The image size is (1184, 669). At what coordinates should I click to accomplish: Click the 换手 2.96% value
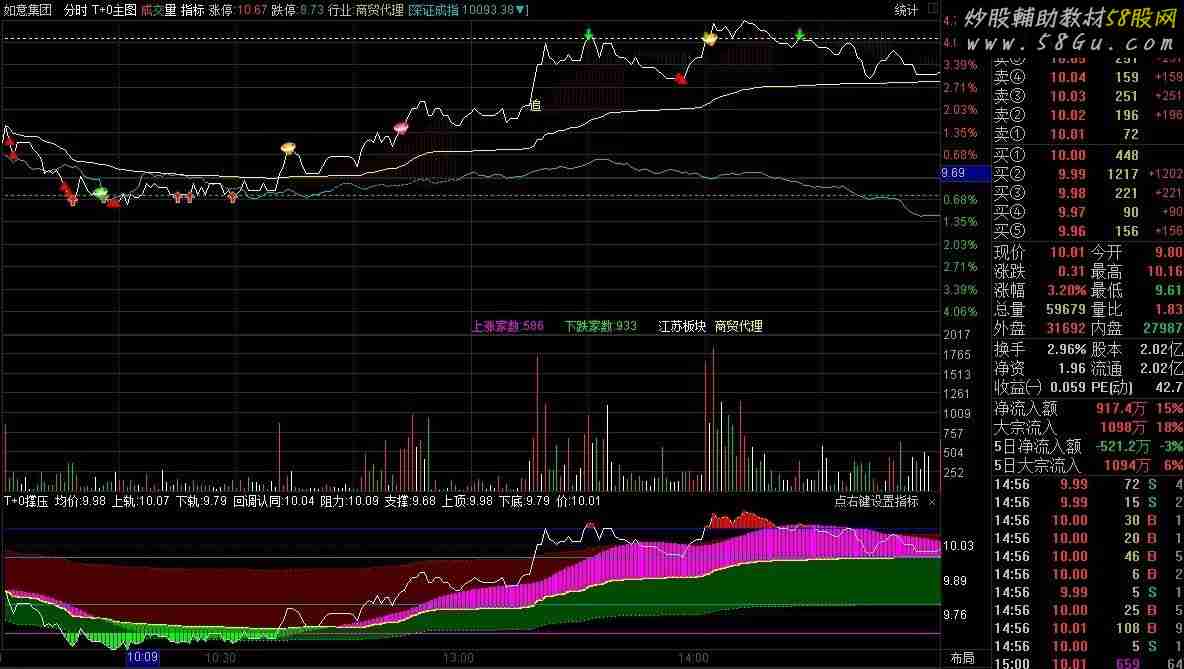1067,350
